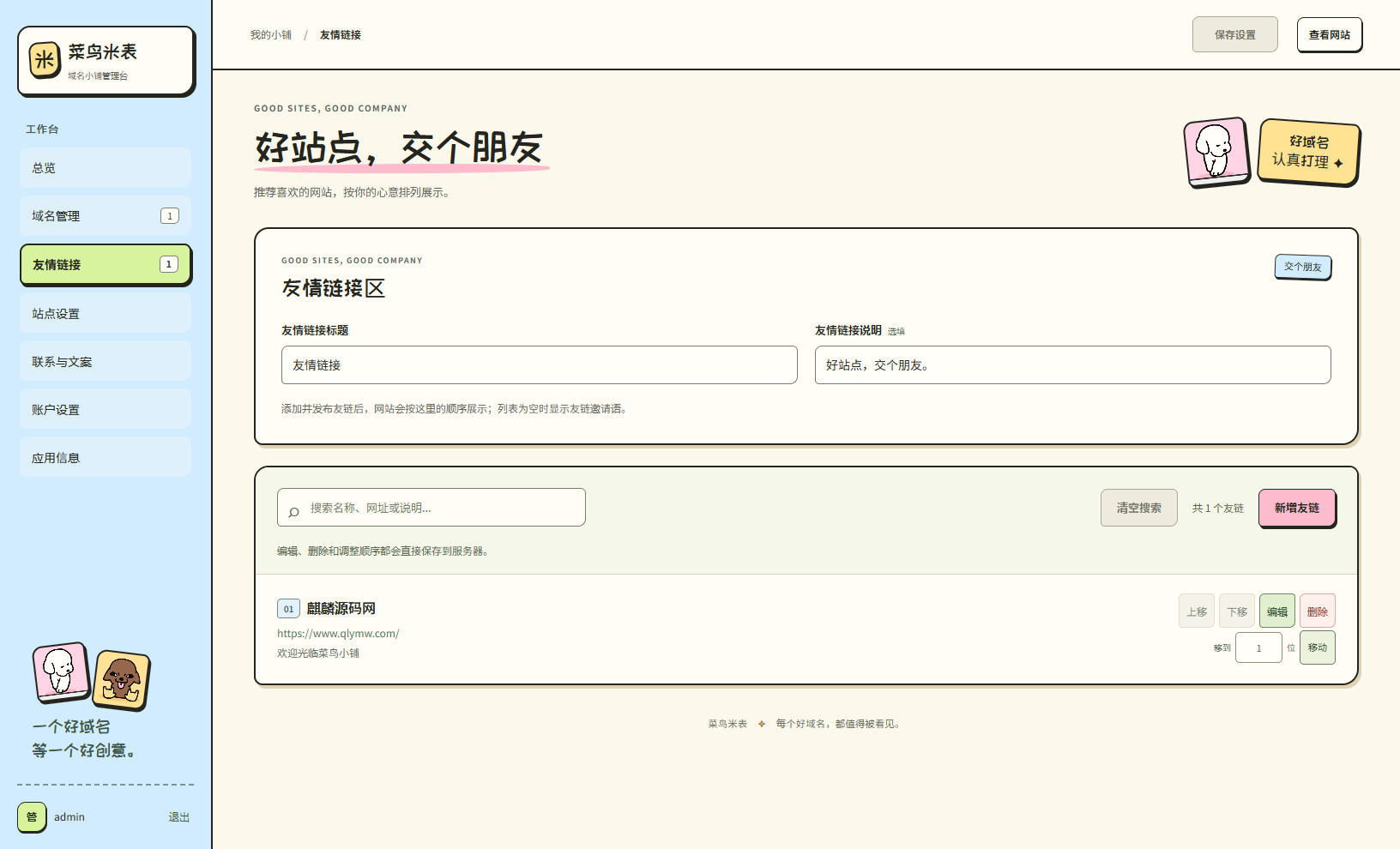Click the 管 admin avatar icon
The image size is (1400, 849).
32,816
